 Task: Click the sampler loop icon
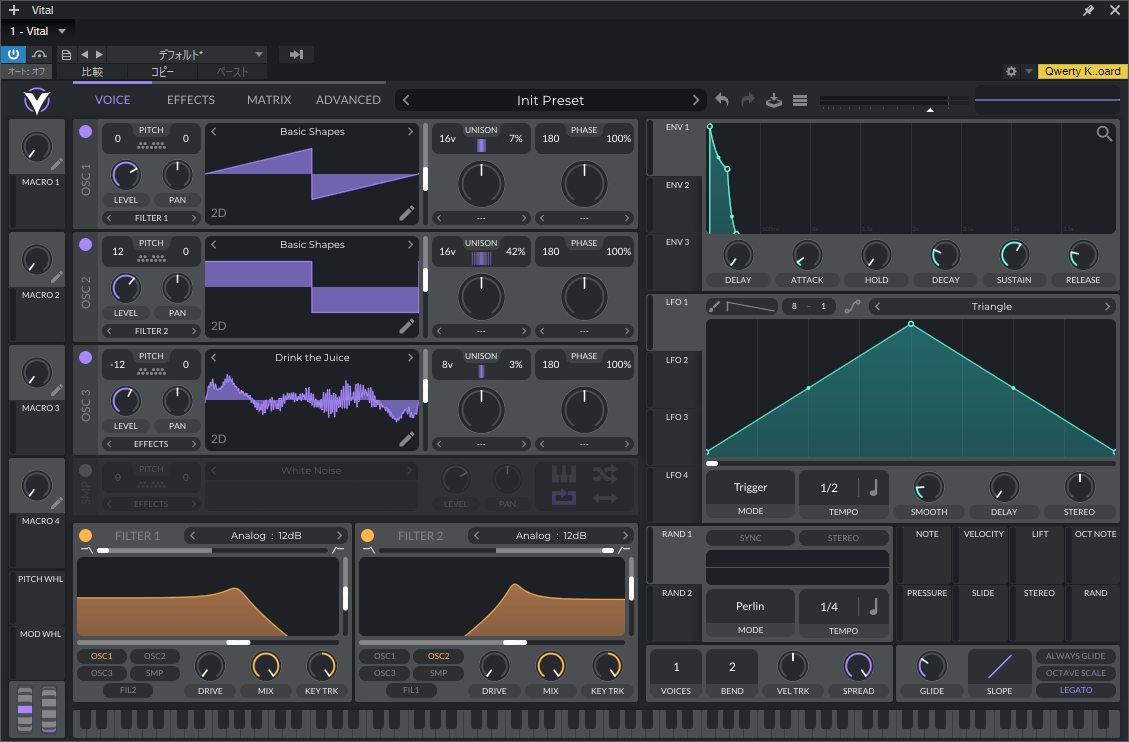coord(564,497)
